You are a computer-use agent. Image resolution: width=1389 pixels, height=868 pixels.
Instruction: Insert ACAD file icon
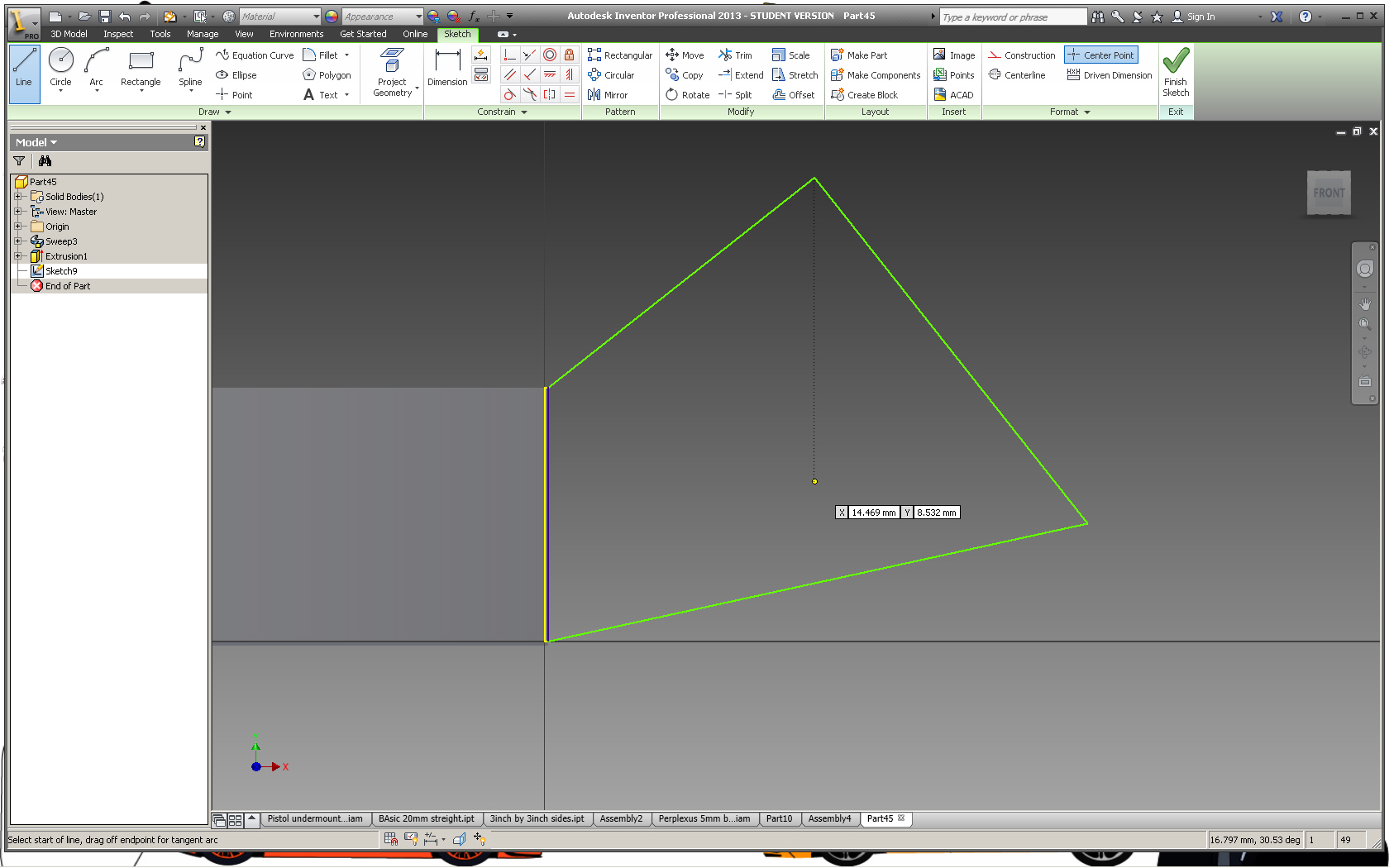[x=953, y=95]
